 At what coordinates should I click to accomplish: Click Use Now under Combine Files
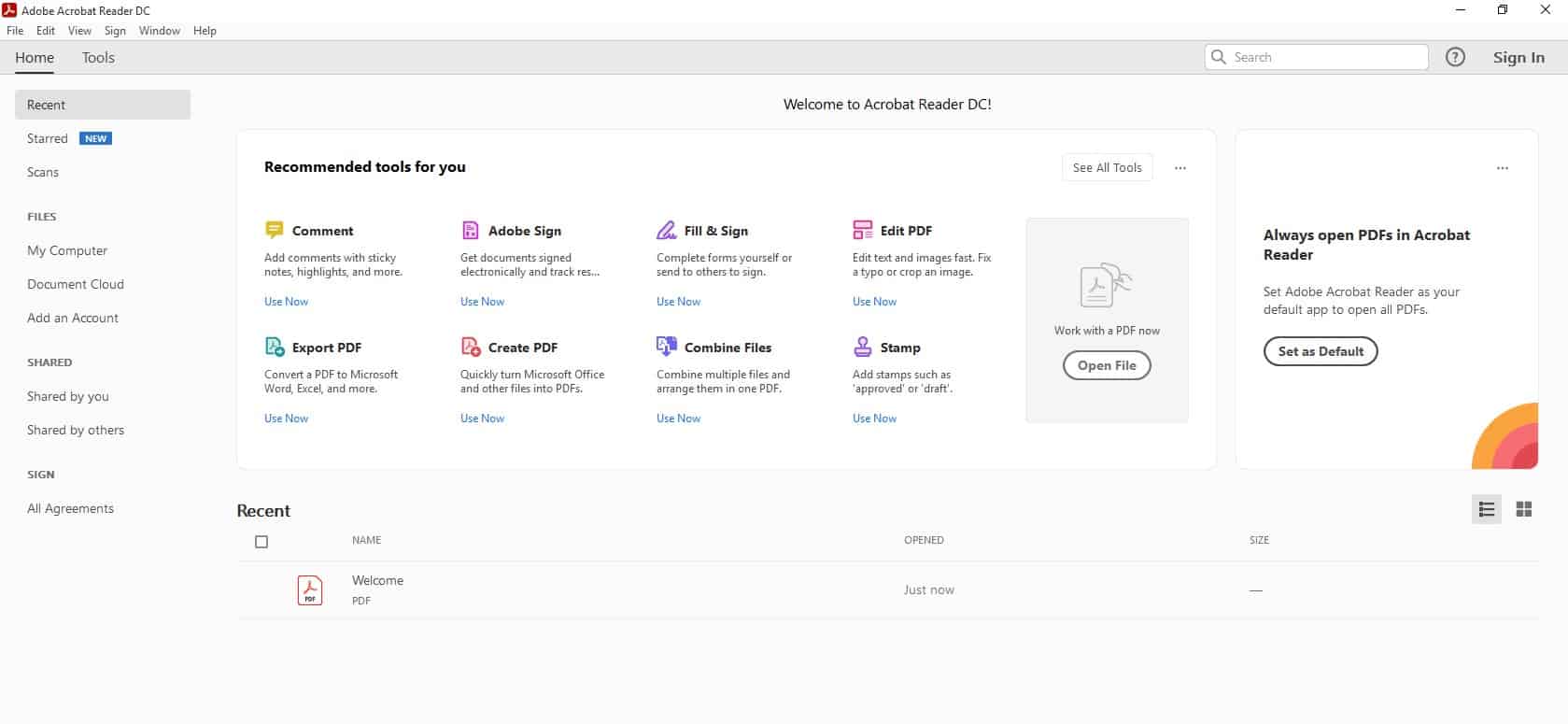tap(678, 419)
